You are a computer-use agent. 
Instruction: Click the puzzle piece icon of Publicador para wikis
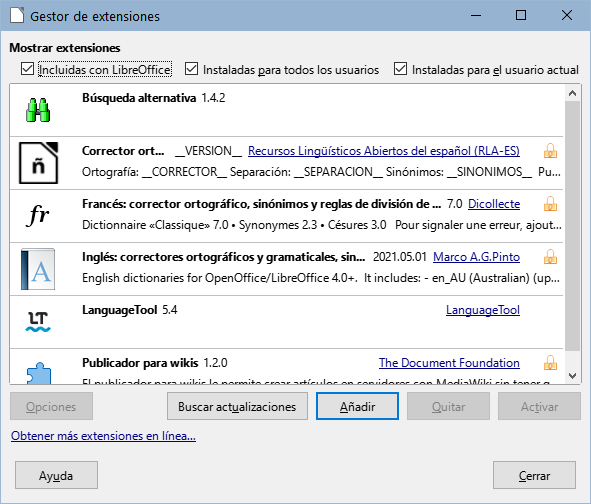pyautogui.click(x=38, y=373)
